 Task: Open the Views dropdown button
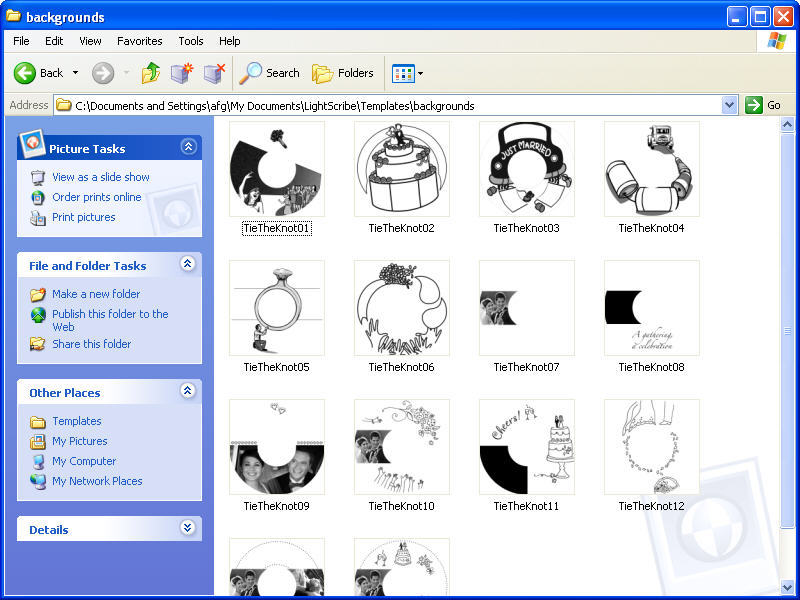[x=407, y=73]
